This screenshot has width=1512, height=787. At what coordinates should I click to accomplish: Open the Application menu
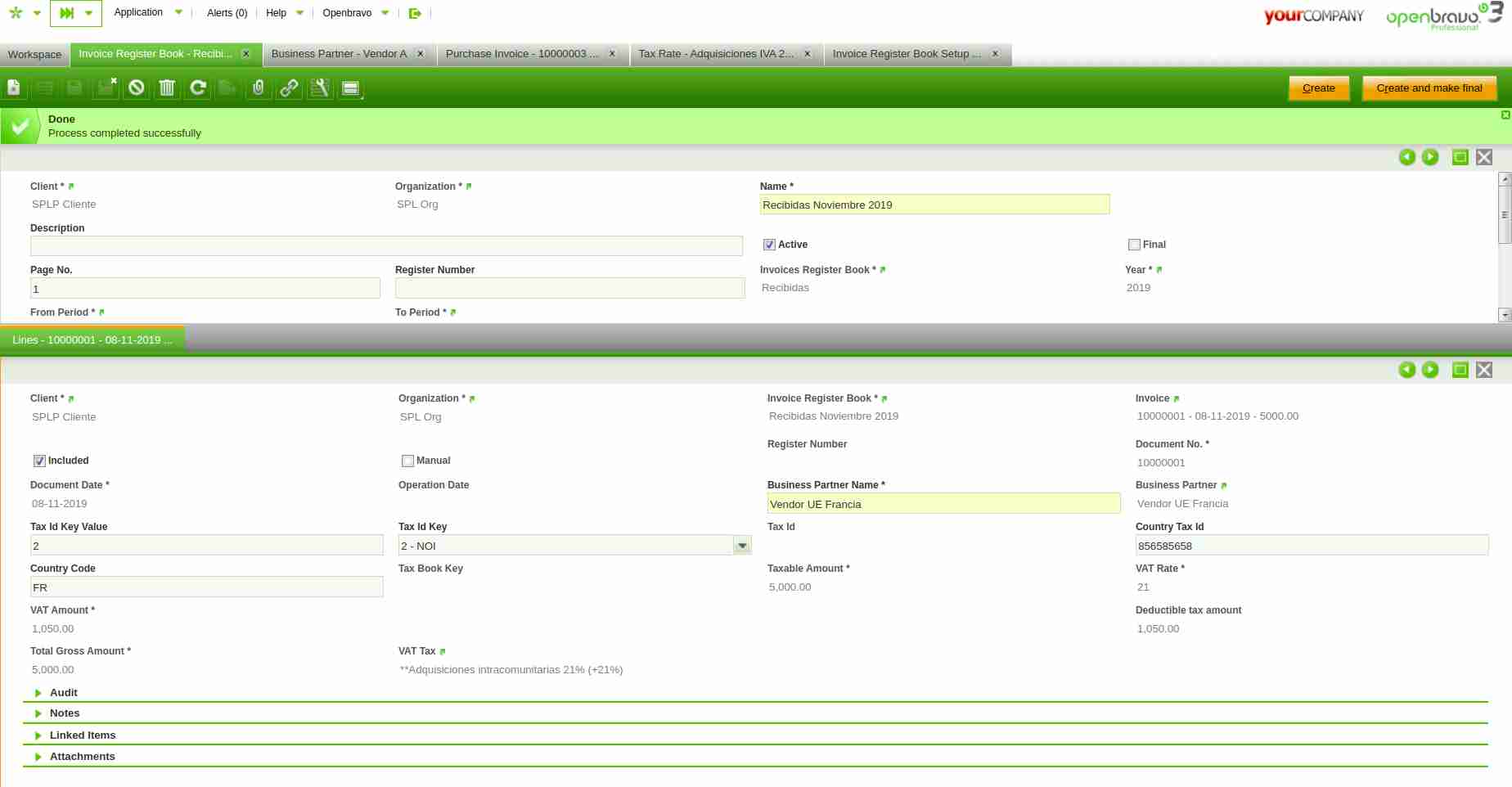pyautogui.click(x=138, y=12)
